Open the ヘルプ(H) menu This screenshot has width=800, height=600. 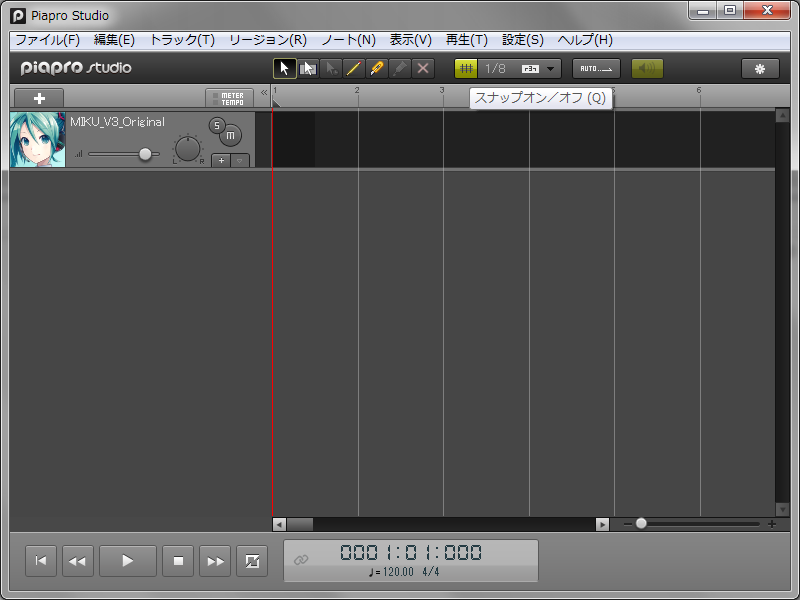pyautogui.click(x=585, y=40)
